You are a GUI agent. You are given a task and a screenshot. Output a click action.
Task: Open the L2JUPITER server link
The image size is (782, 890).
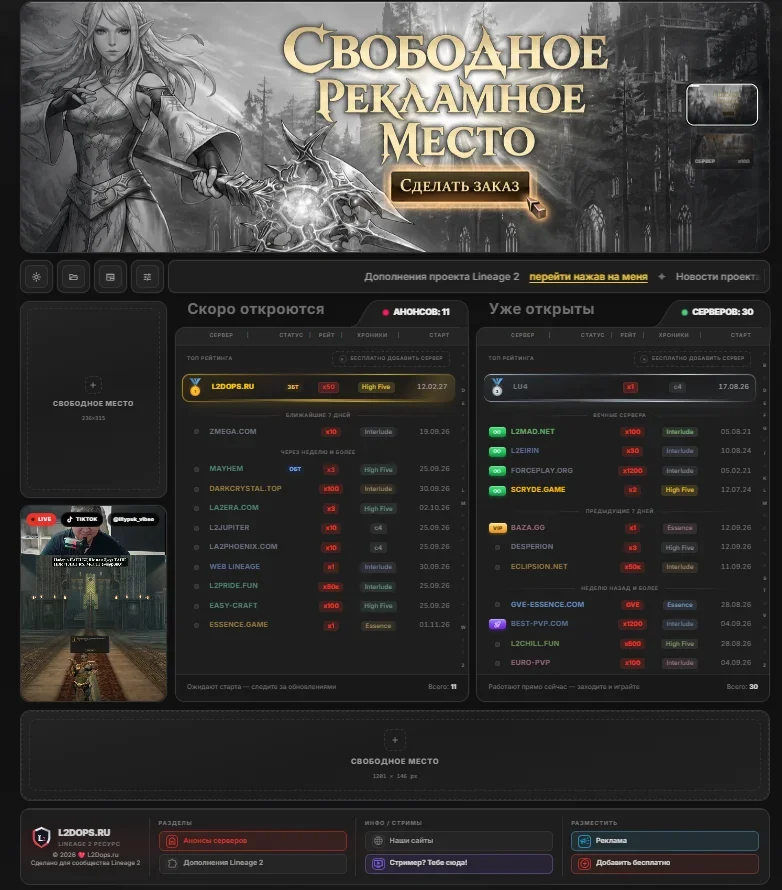coord(229,528)
